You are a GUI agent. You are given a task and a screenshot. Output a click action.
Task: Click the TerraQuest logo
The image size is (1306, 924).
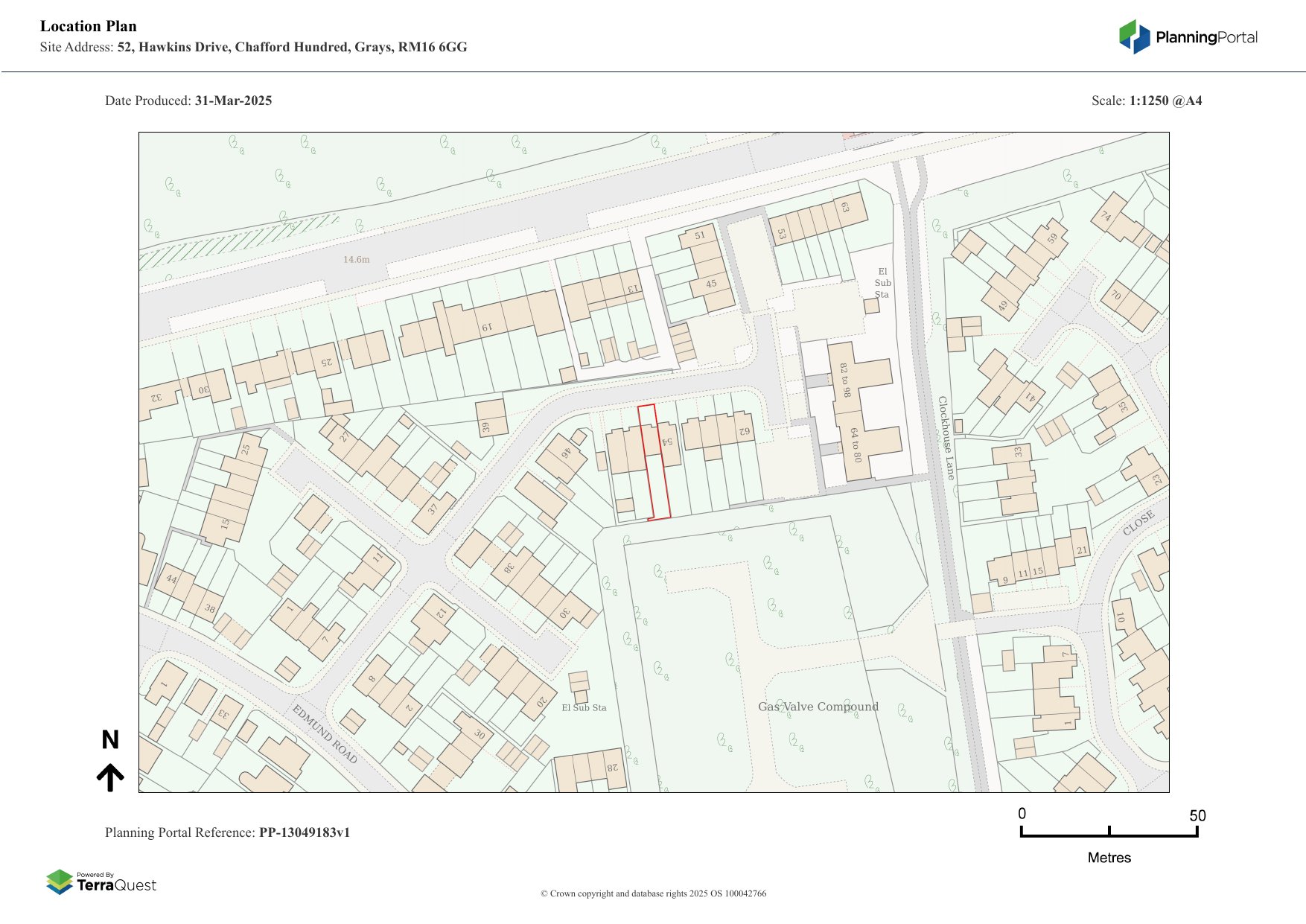tap(101, 882)
